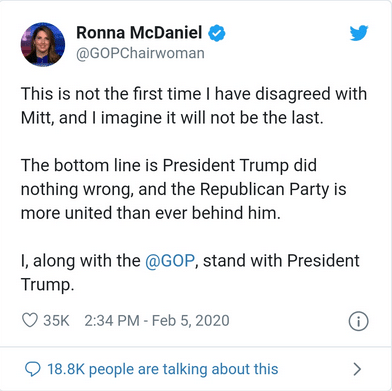Image resolution: width=392 pixels, height=391 pixels.
Task: Like the tweet with the heart icon
Action: click(30, 320)
